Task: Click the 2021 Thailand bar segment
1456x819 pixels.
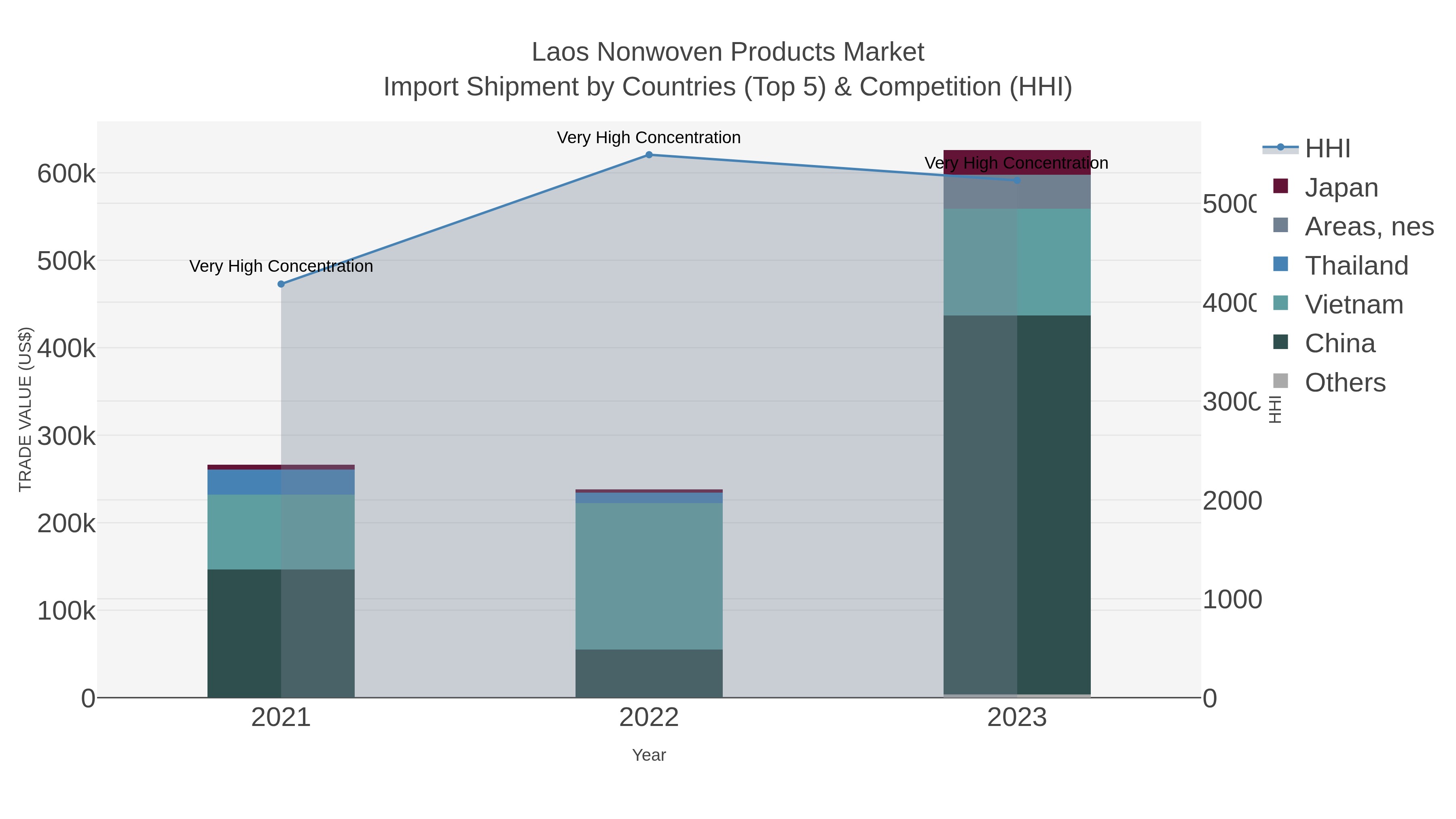Action: click(281, 482)
